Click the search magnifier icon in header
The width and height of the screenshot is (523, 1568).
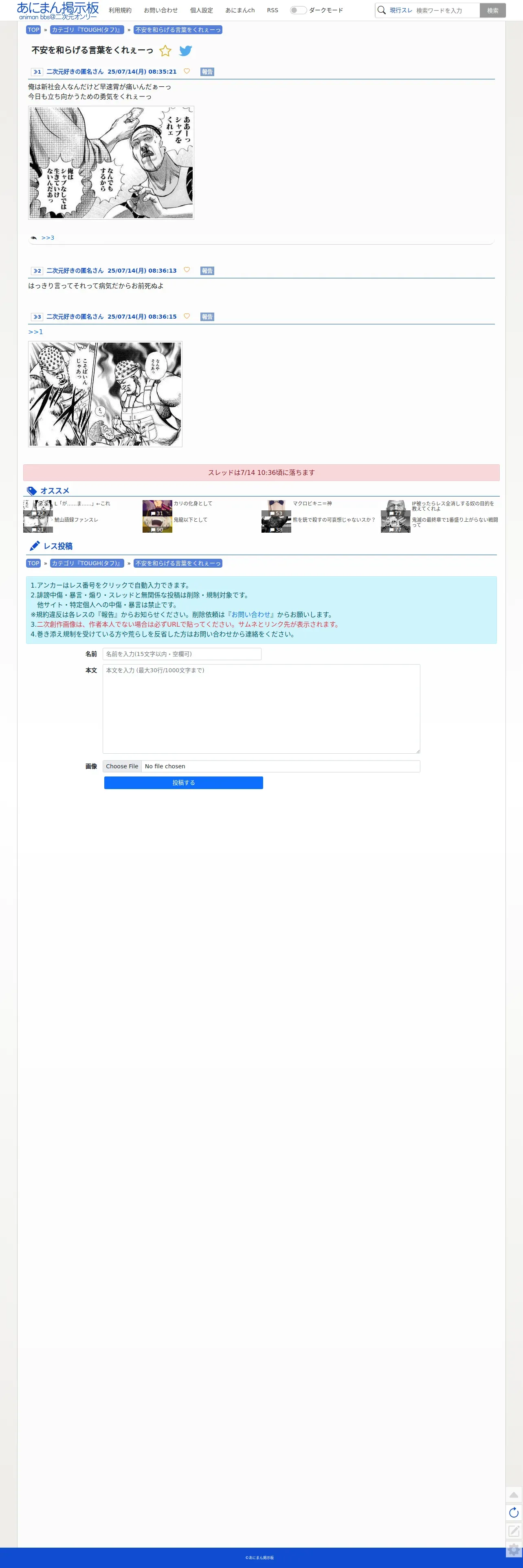pyautogui.click(x=382, y=10)
